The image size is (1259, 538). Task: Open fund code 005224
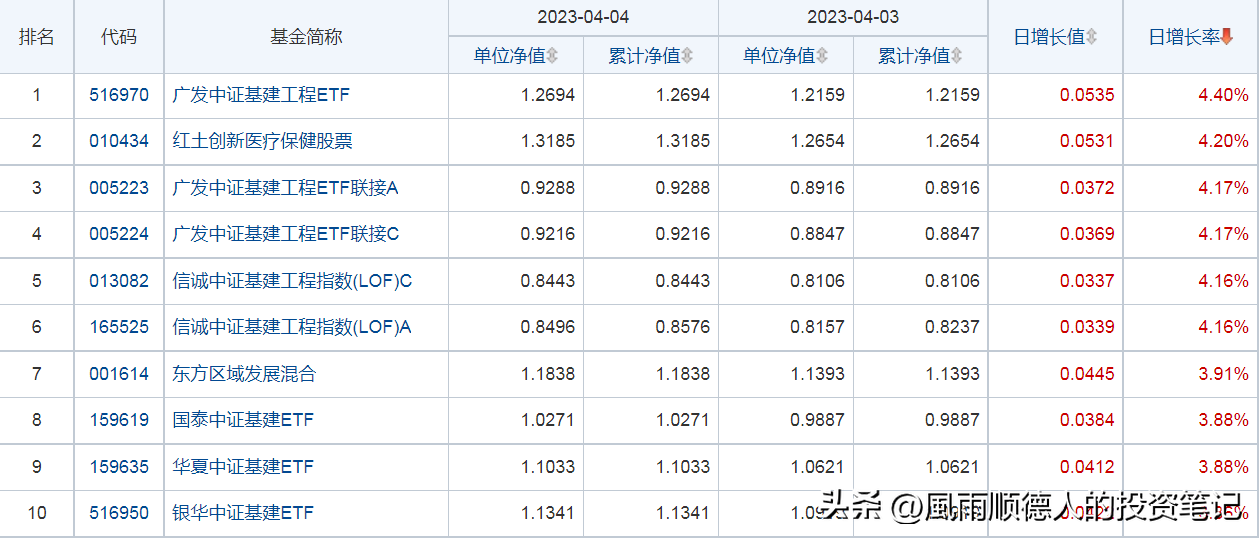pos(119,234)
